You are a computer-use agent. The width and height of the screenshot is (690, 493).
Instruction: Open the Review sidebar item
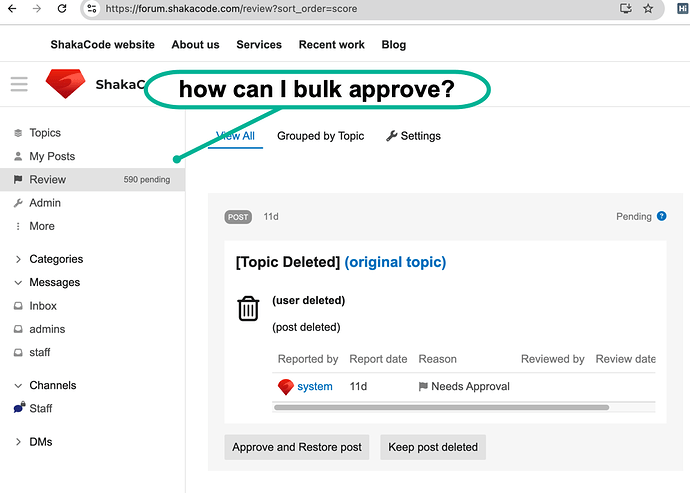click(x=92, y=180)
